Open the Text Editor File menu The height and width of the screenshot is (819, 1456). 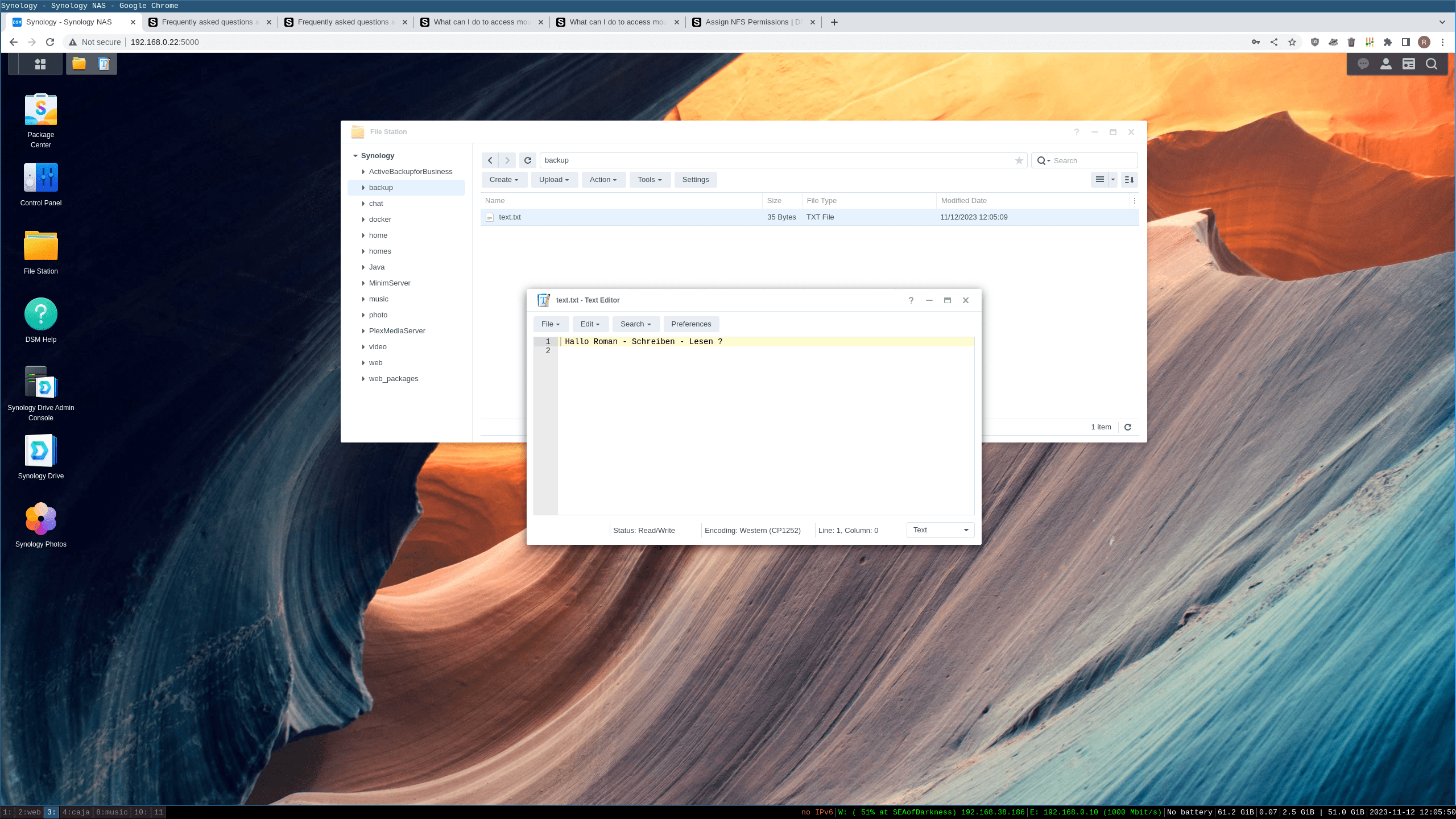[x=551, y=324]
